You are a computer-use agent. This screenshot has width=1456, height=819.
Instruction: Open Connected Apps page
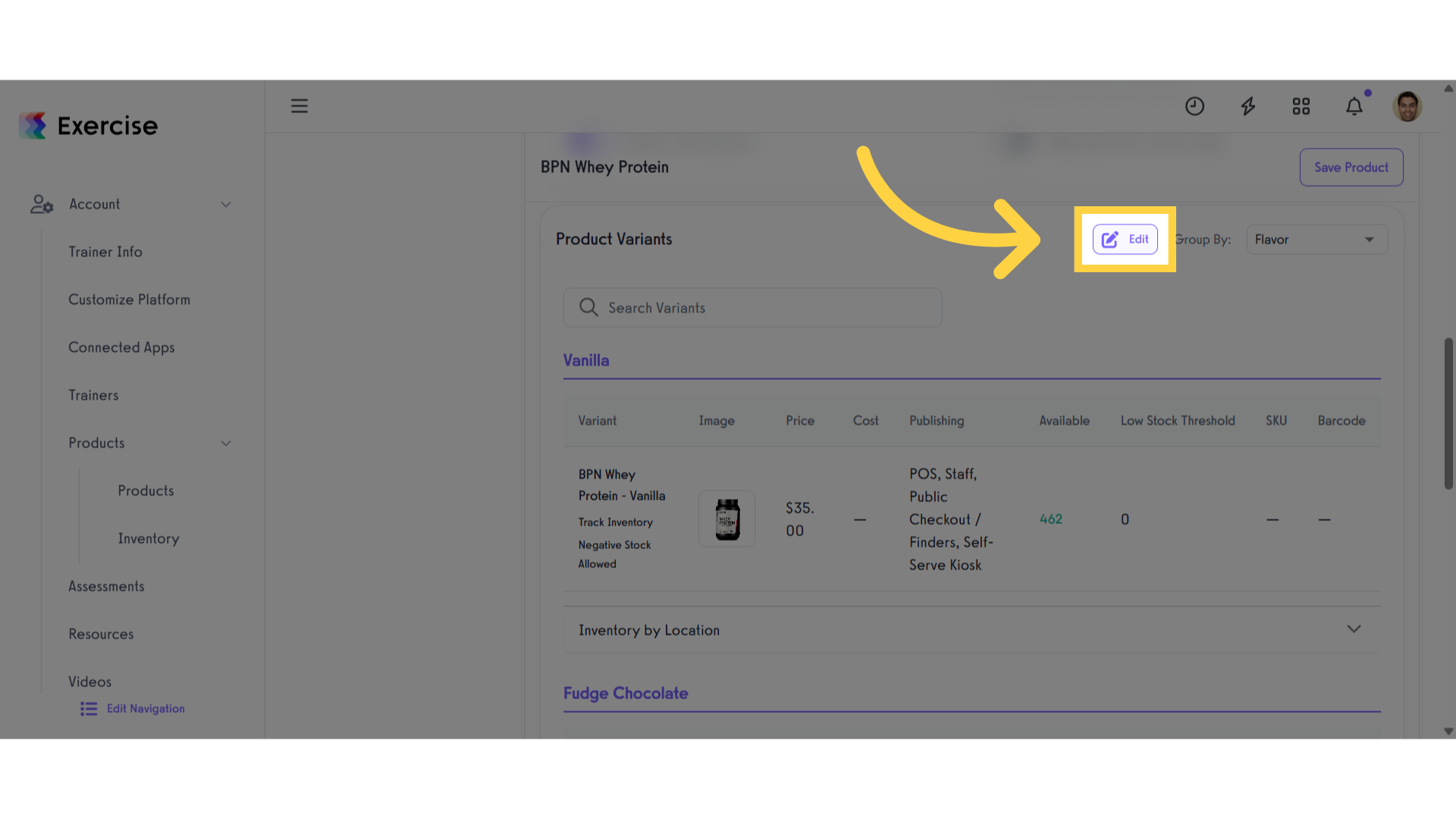[x=121, y=347]
